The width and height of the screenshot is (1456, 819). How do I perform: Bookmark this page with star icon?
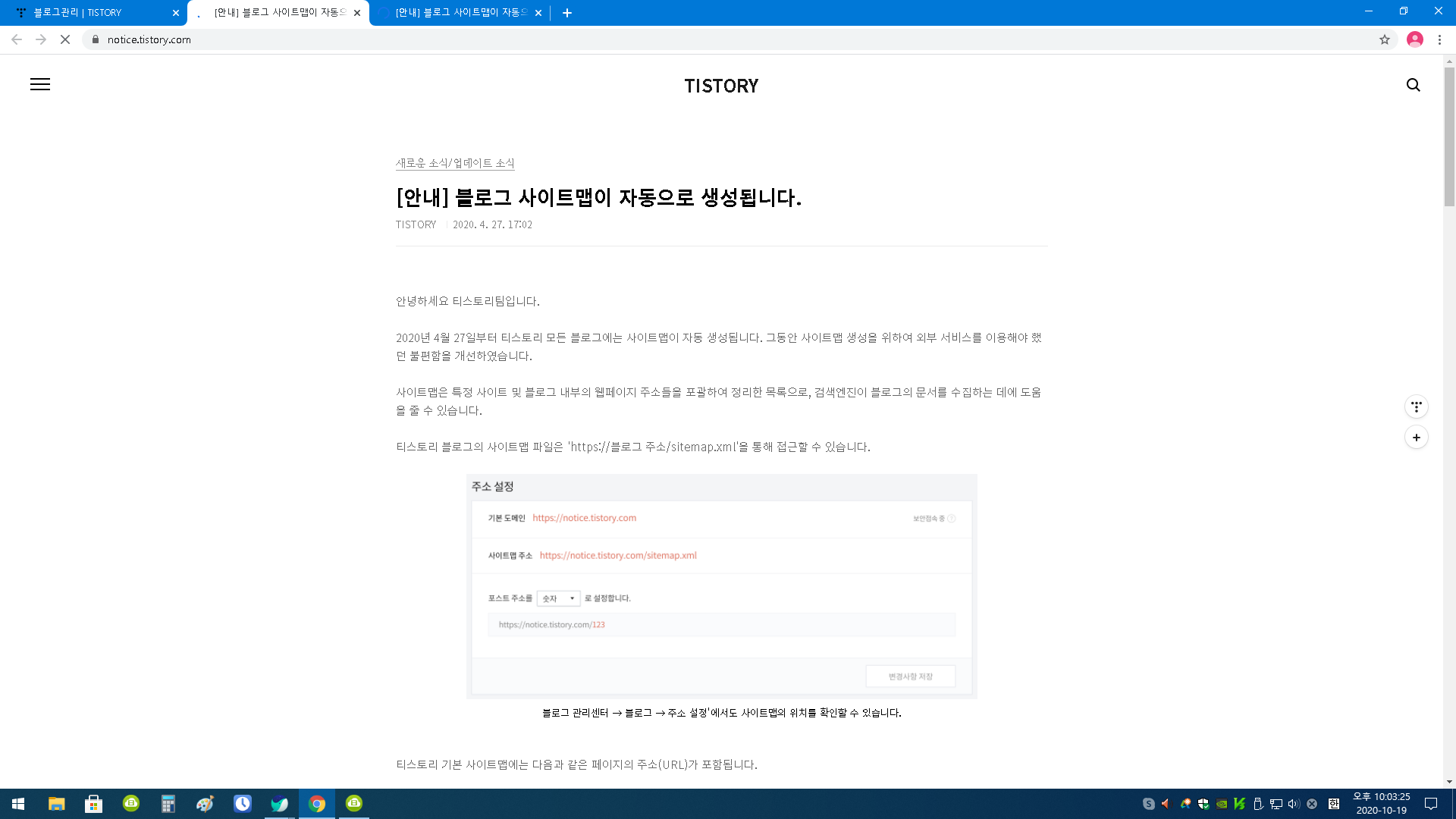[1384, 39]
